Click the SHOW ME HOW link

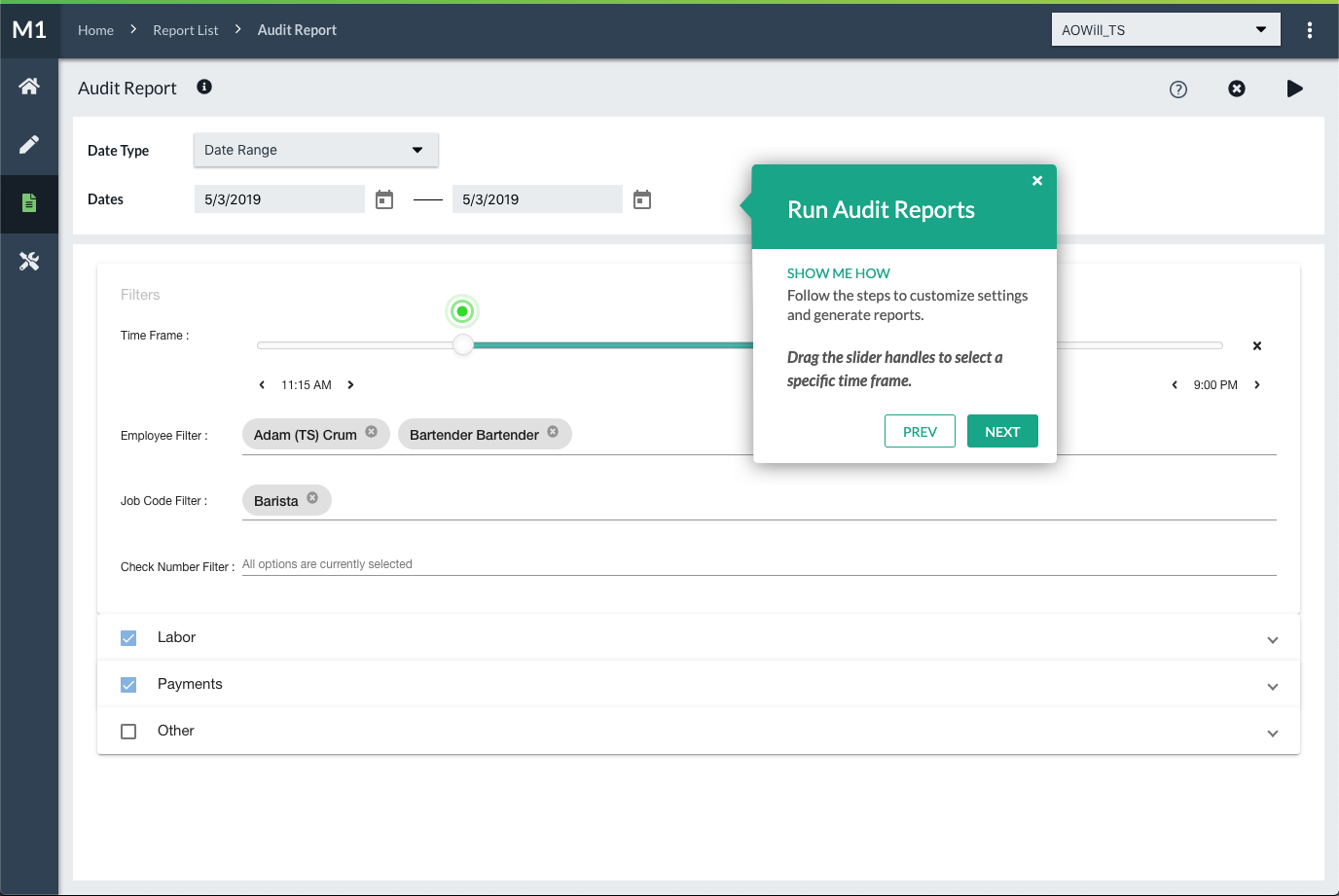coord(839,273)
